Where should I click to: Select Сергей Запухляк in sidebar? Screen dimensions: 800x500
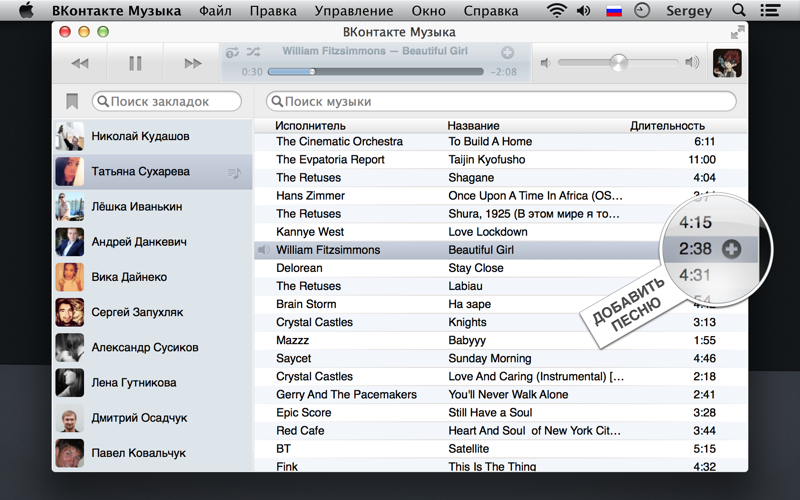coord(153,312)
